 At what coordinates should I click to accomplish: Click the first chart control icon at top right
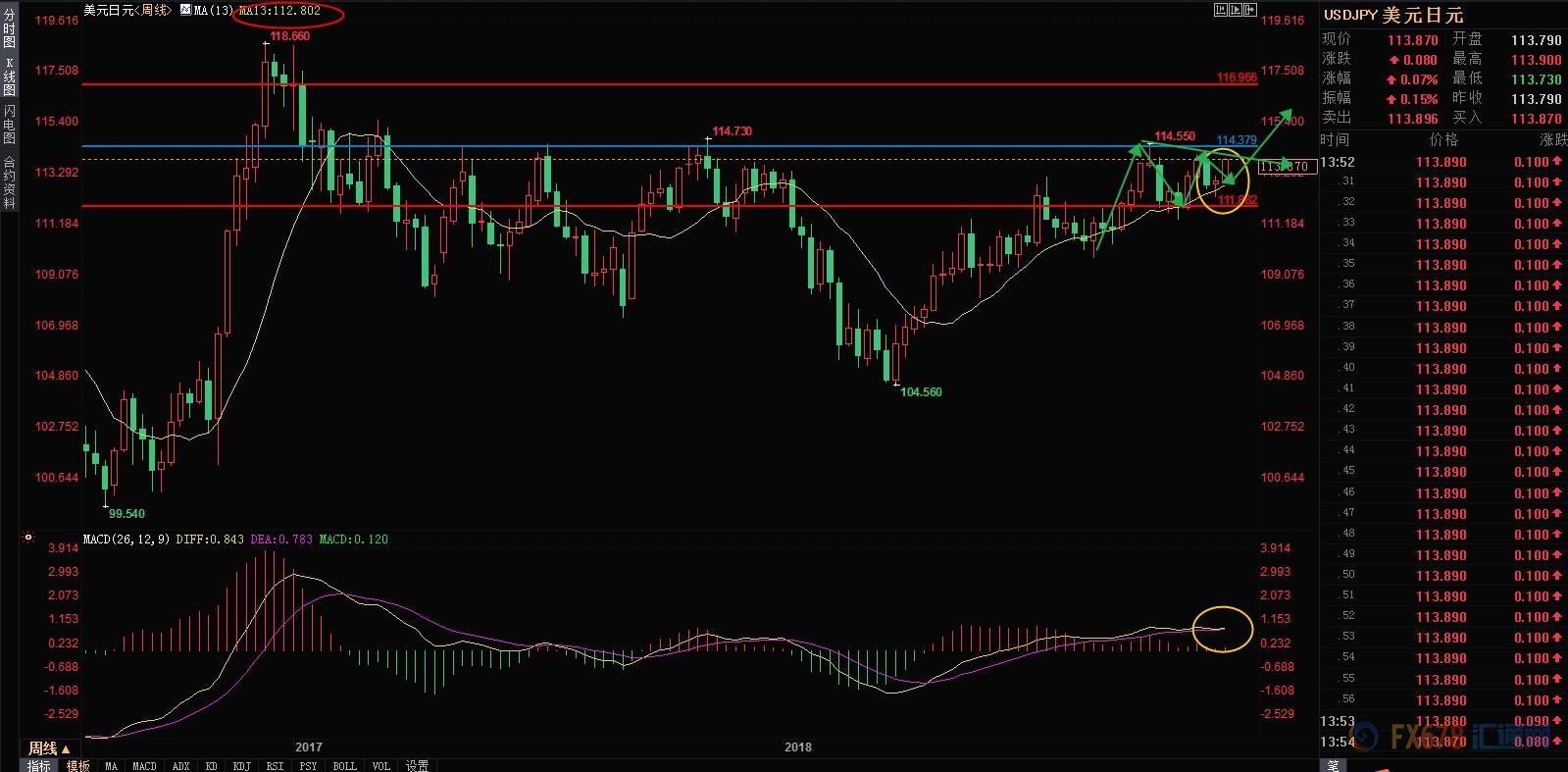coord(1220,10)
